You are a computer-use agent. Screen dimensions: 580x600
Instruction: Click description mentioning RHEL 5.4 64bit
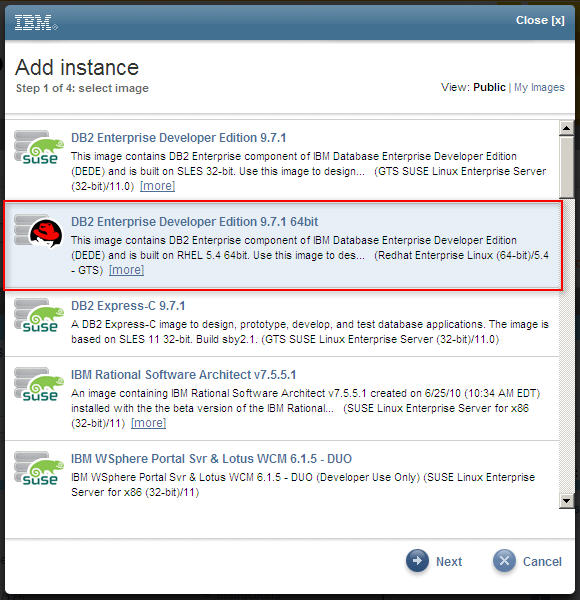tap(310, 255)
